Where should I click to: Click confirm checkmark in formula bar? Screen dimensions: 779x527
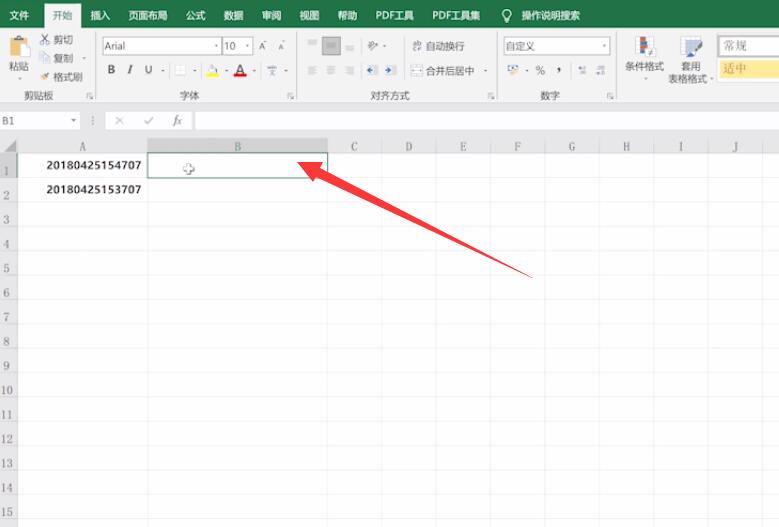tap(148, 121)
